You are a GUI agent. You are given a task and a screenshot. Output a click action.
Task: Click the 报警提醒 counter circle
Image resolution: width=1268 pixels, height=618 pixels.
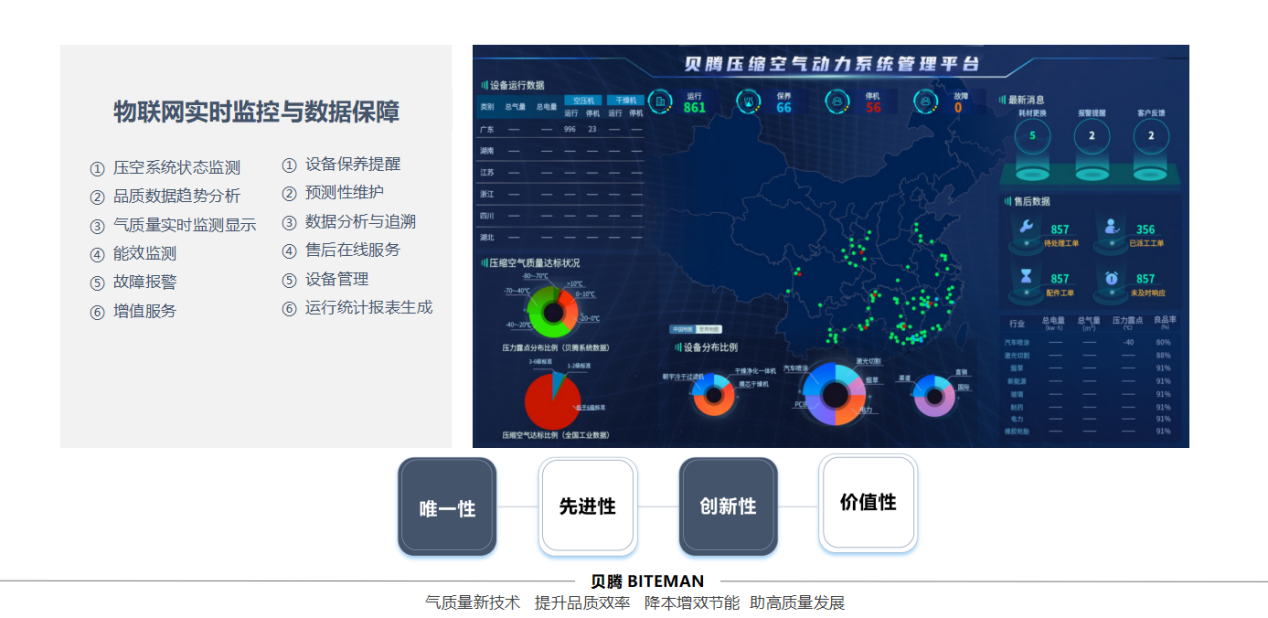coord(1092,136)
